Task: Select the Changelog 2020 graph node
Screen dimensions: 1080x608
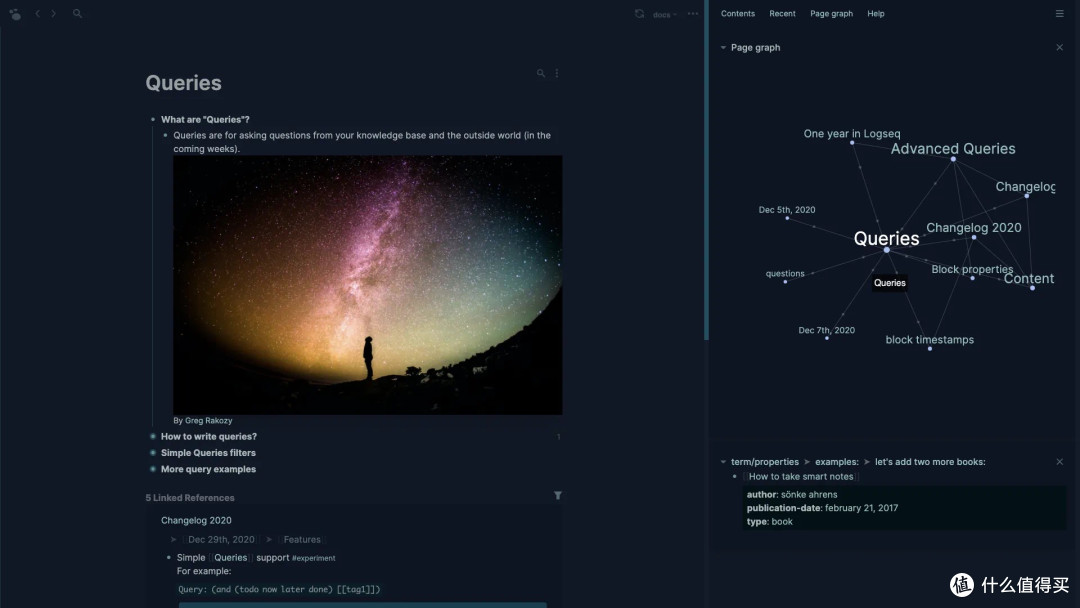Action: pyautogui.click(x=974, y=238)
